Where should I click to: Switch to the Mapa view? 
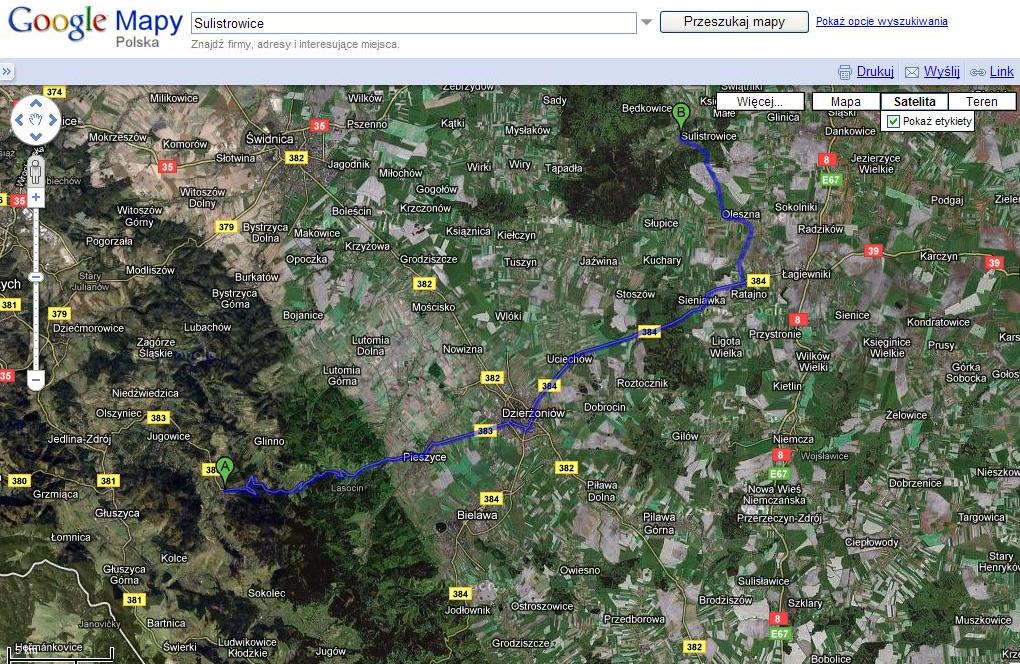(846, 102)
